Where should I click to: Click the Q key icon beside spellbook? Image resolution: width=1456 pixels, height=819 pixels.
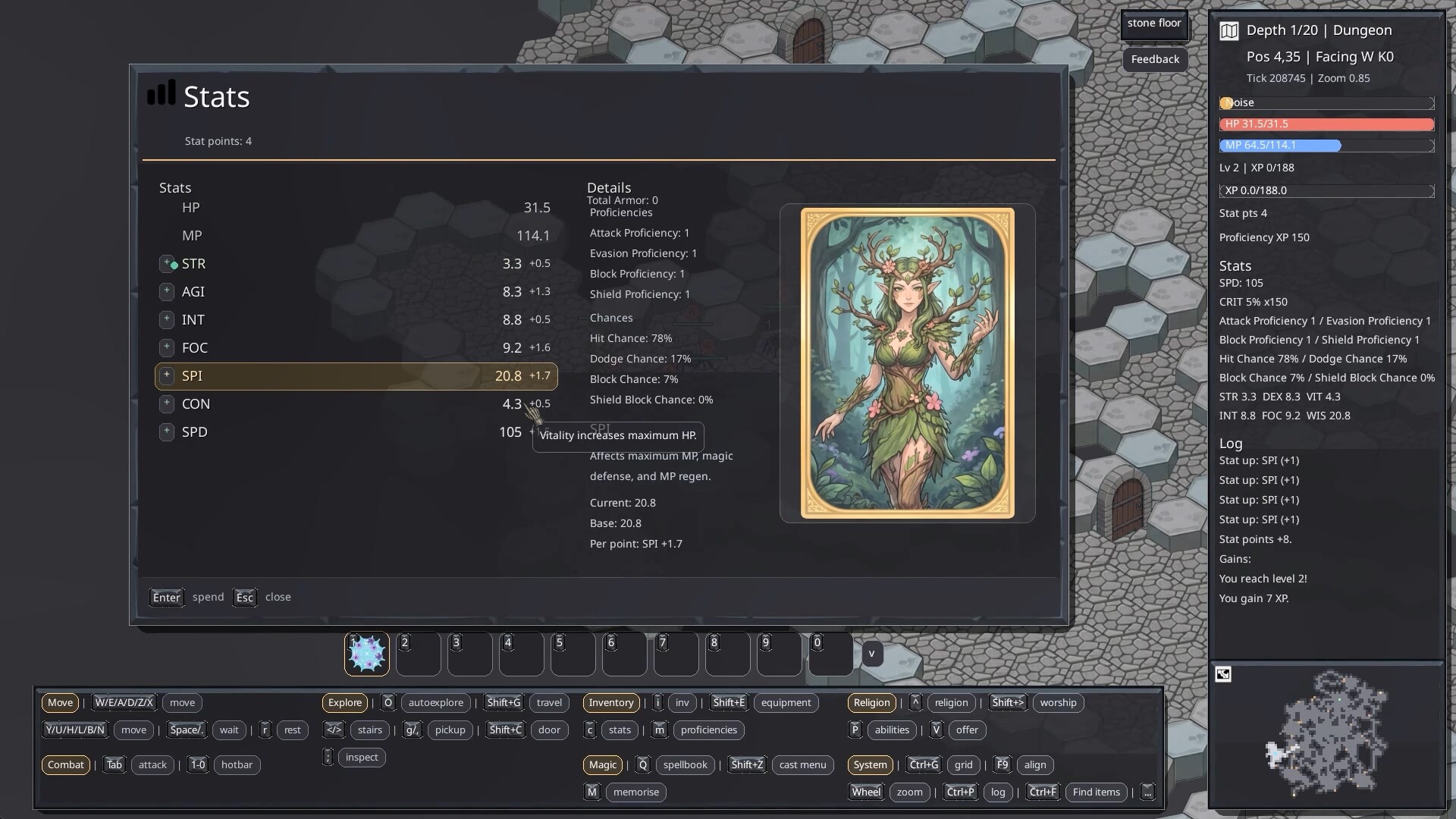tap(642, 764)
